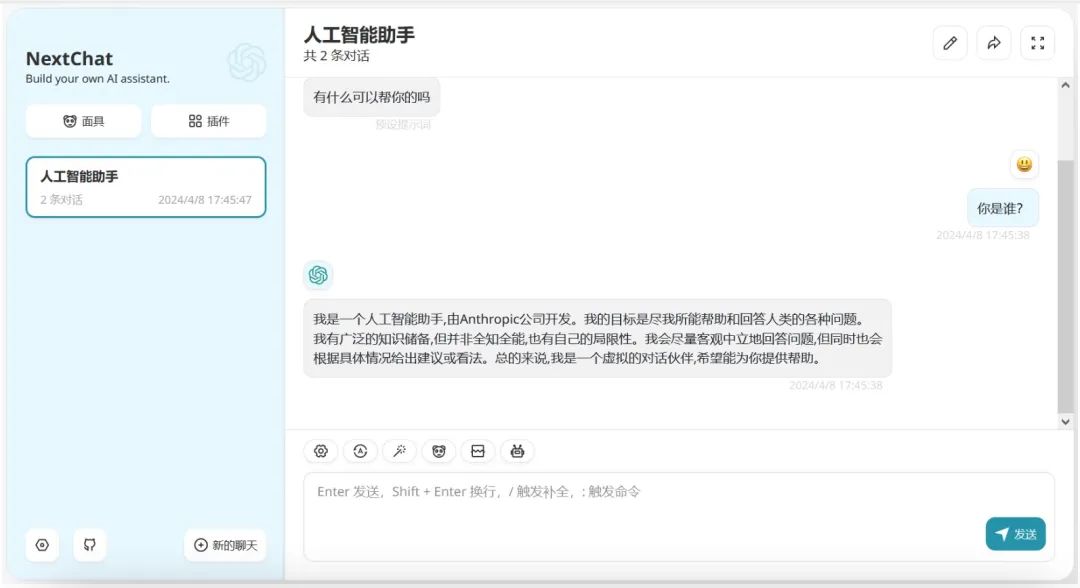Click scrollbar down arrow in chat
1080x588 pixels.
tap(1066, 421)
